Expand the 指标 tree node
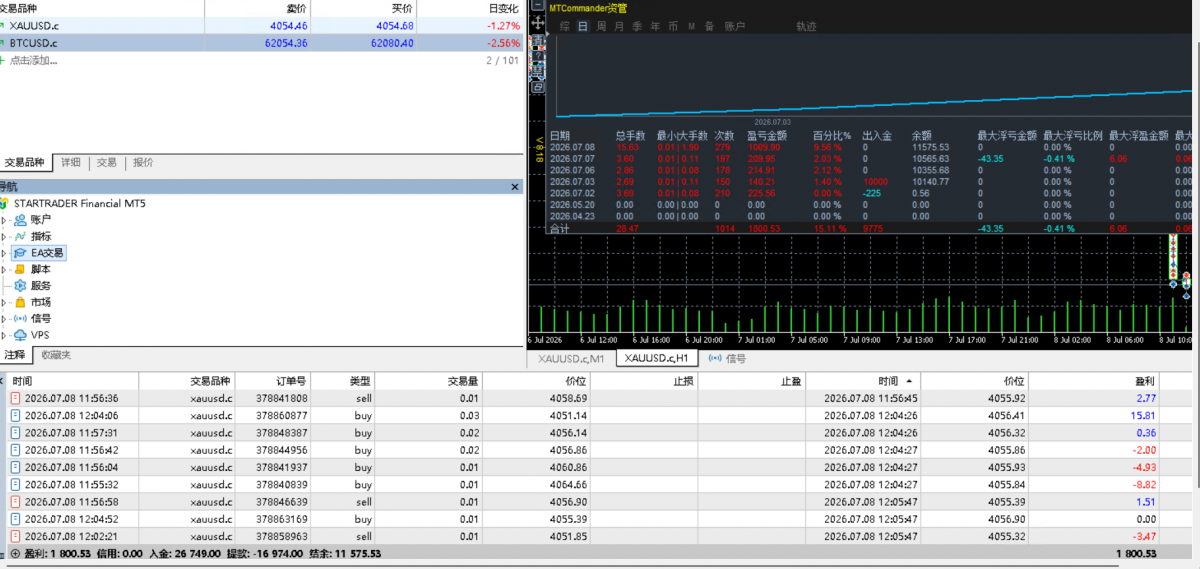 coord(5,236)
